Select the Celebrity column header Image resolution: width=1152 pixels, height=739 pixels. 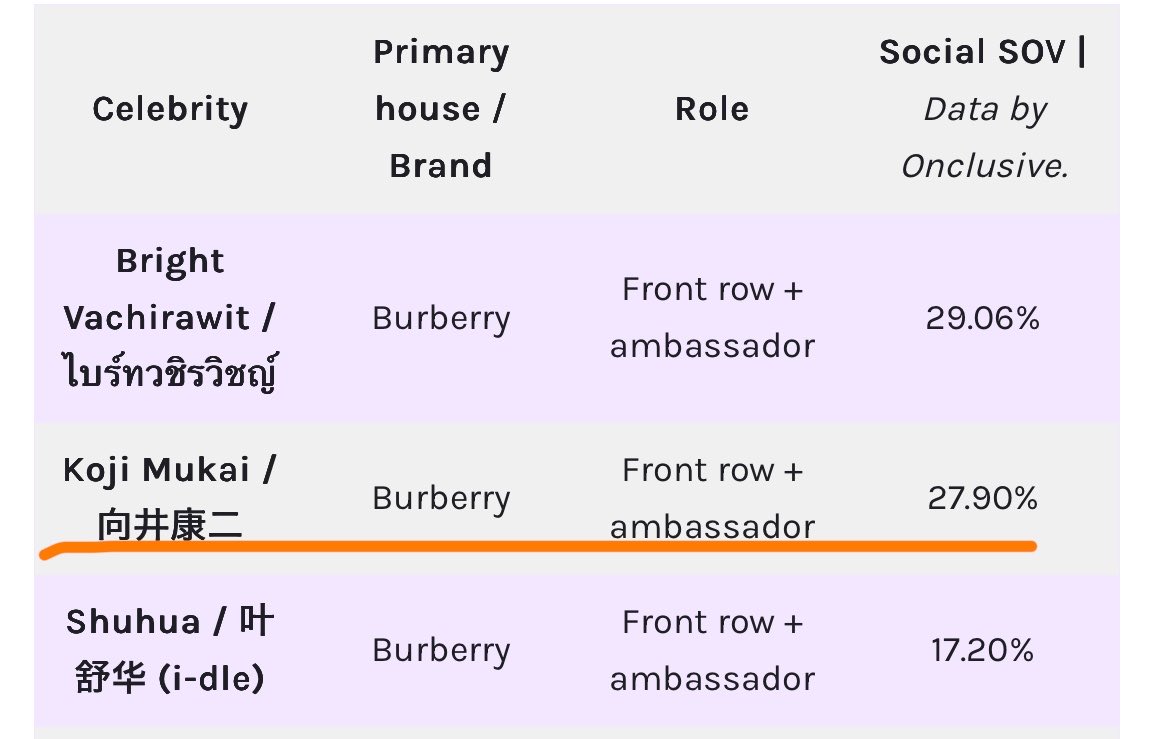pos(170,109)
